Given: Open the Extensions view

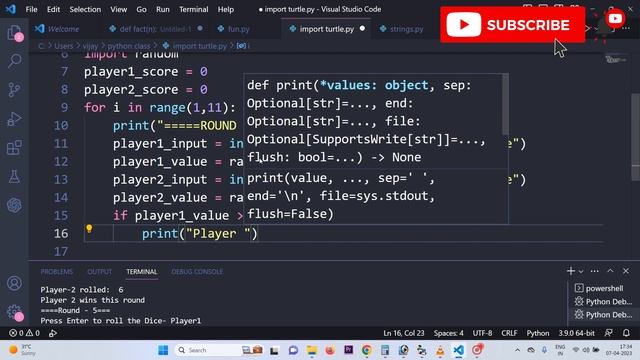Looking at the screenshot, I should [x=14, y=148].
